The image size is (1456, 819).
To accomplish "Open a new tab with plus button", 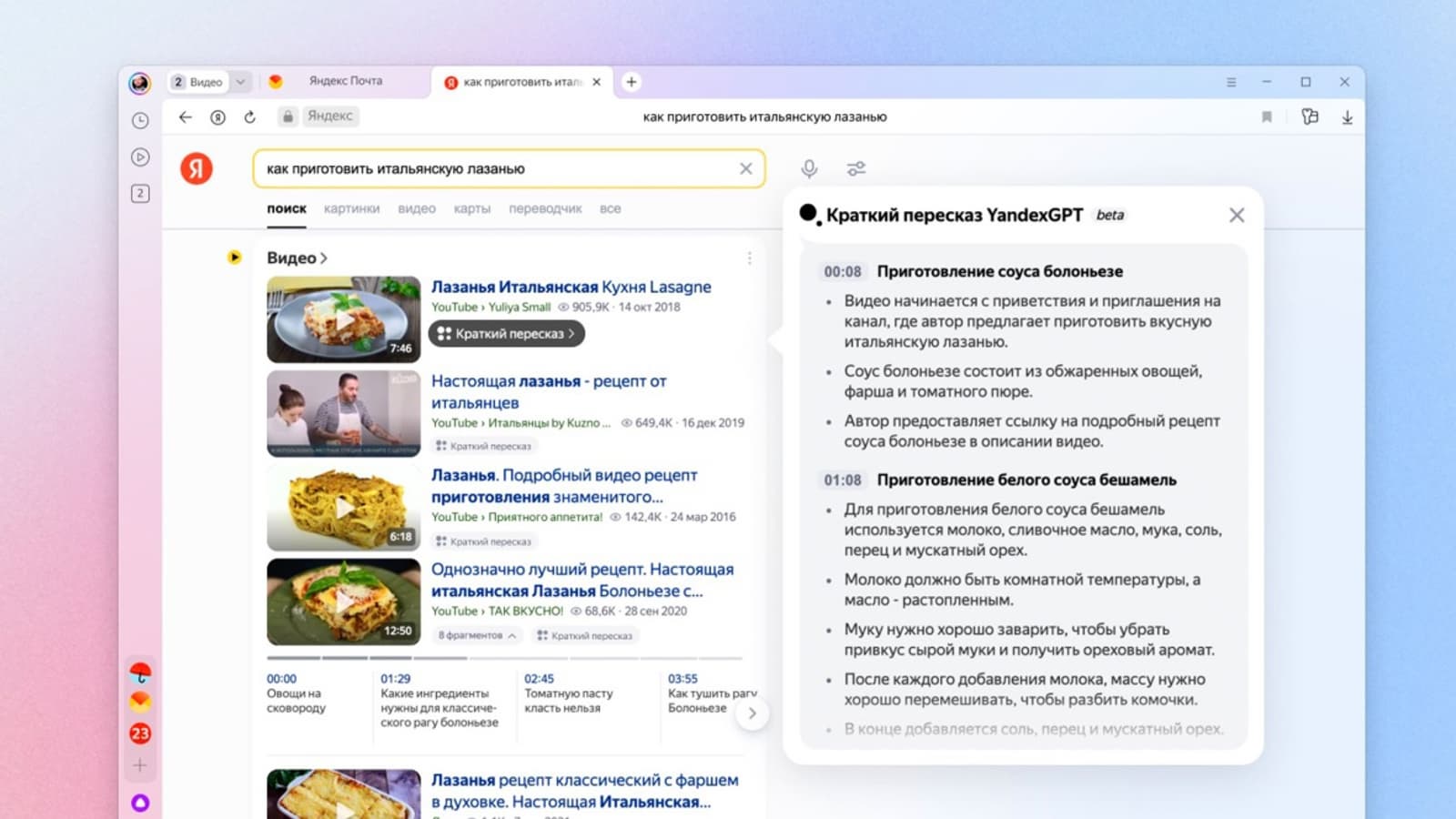I will tap(631, 82).
